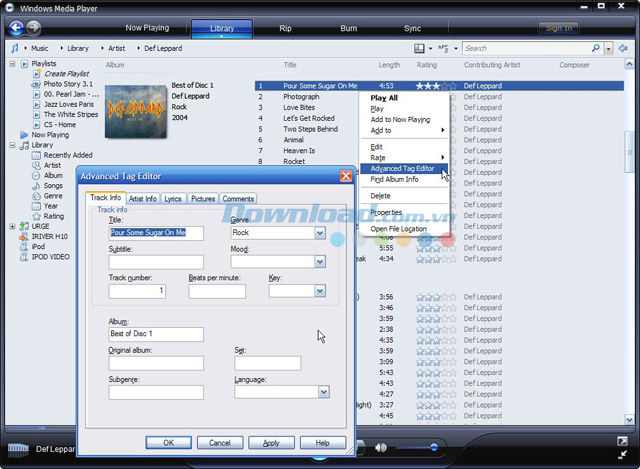This screenshot has width=640, height=469.
Task: Click the music note icon in breadcrumb
Action: click(15, 48)
